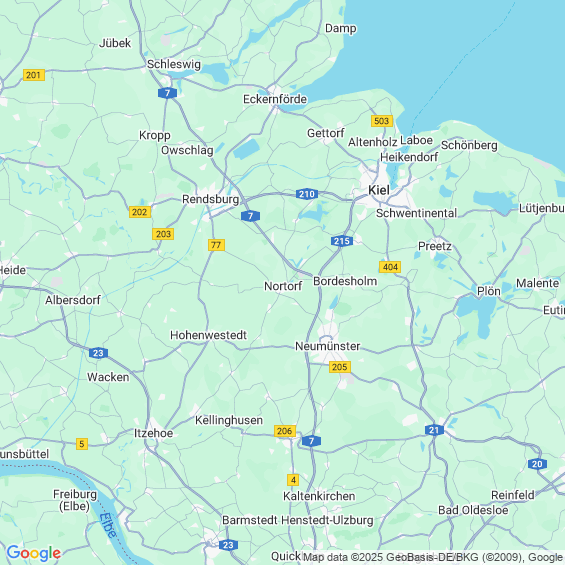565x565 pixels.
Task: Click the A23 shield near Wacken
Action: (x=98, y=353)
